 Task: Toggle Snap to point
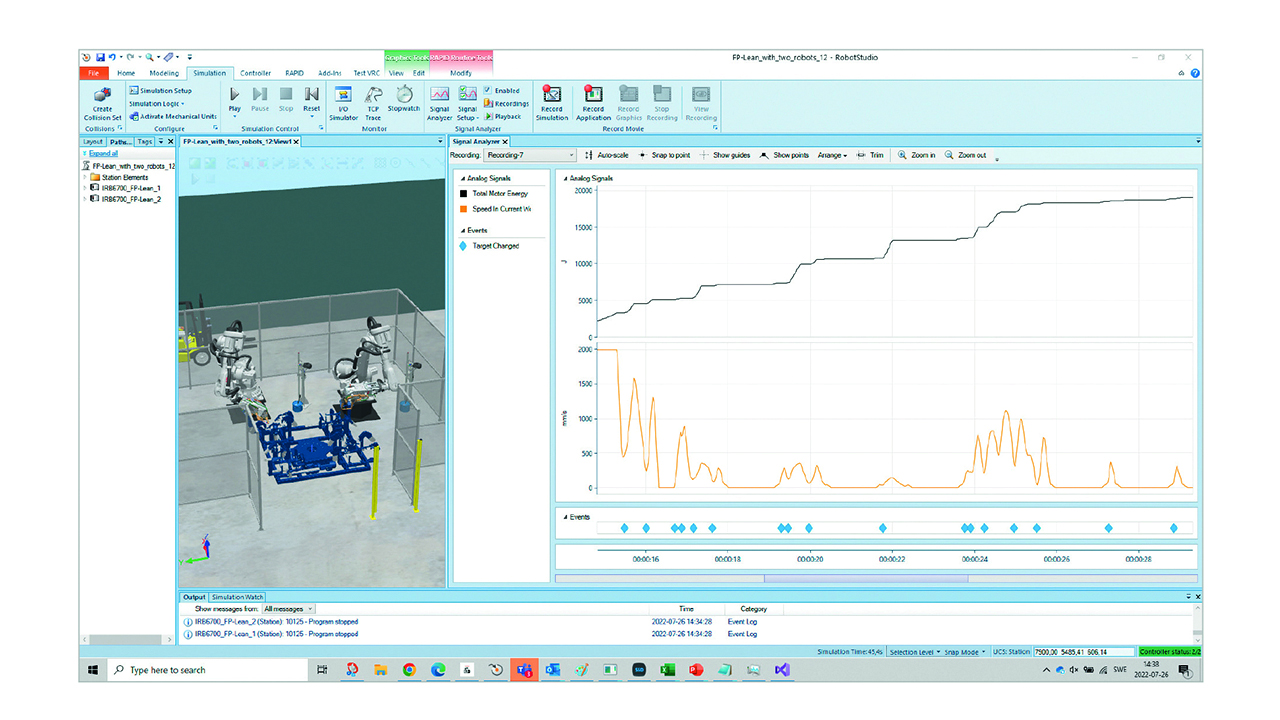(x=663, y=155)
